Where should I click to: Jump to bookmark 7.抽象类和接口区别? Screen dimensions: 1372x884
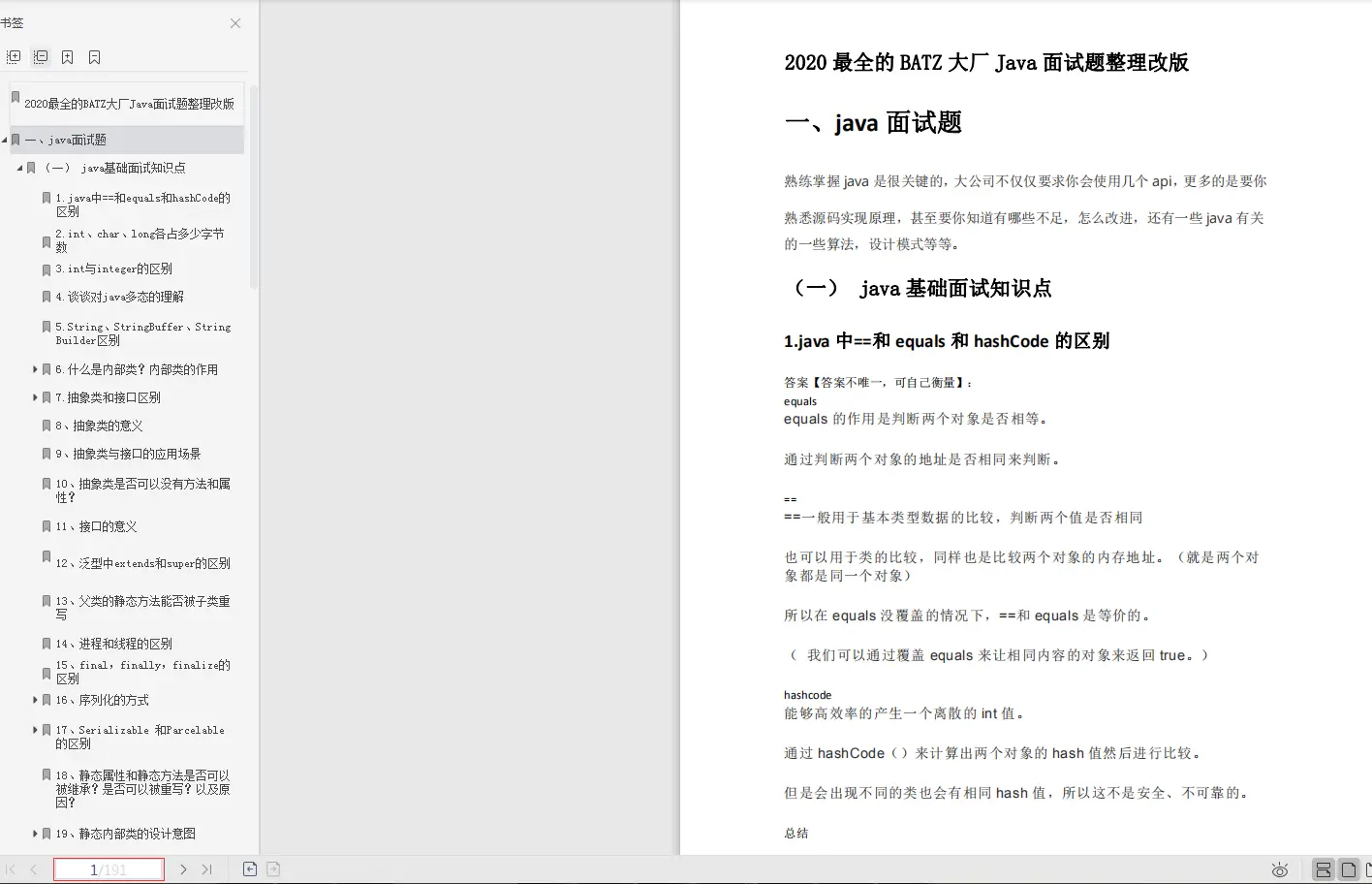[x=108, y=397]
